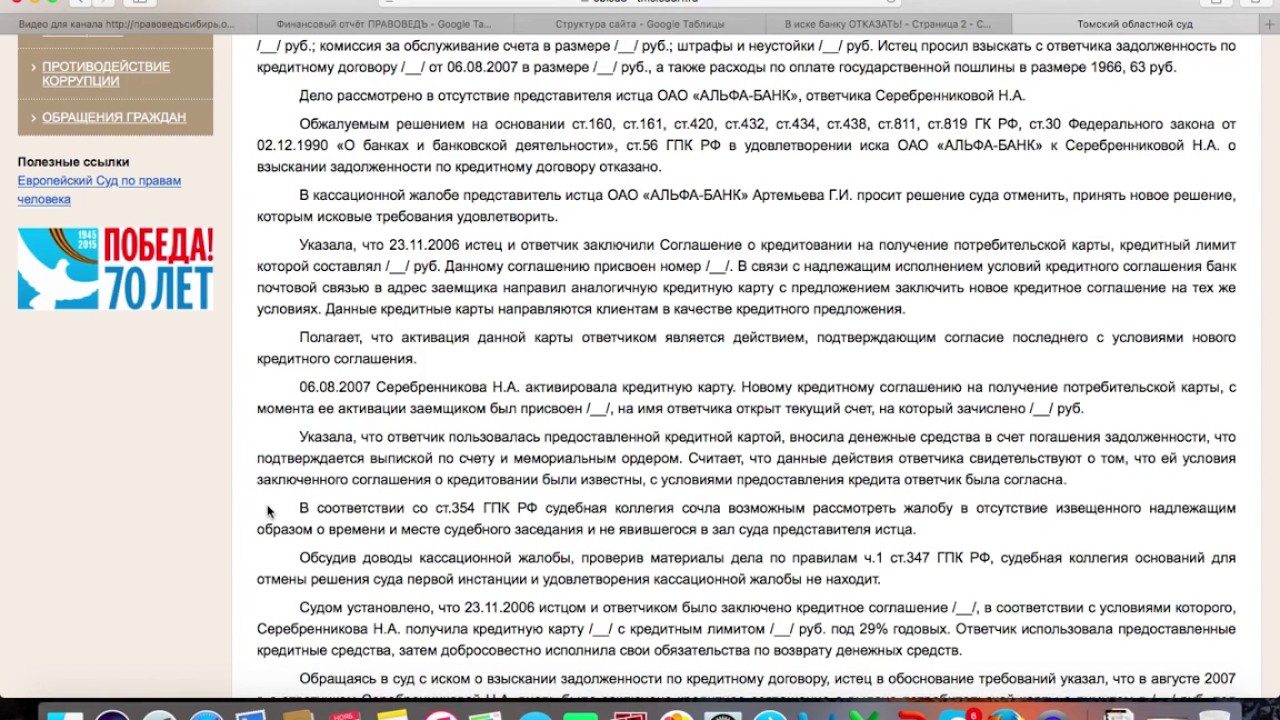
Task: Click the amount '1966, 63 руб.' in the text
Action: coord(1133,67)
